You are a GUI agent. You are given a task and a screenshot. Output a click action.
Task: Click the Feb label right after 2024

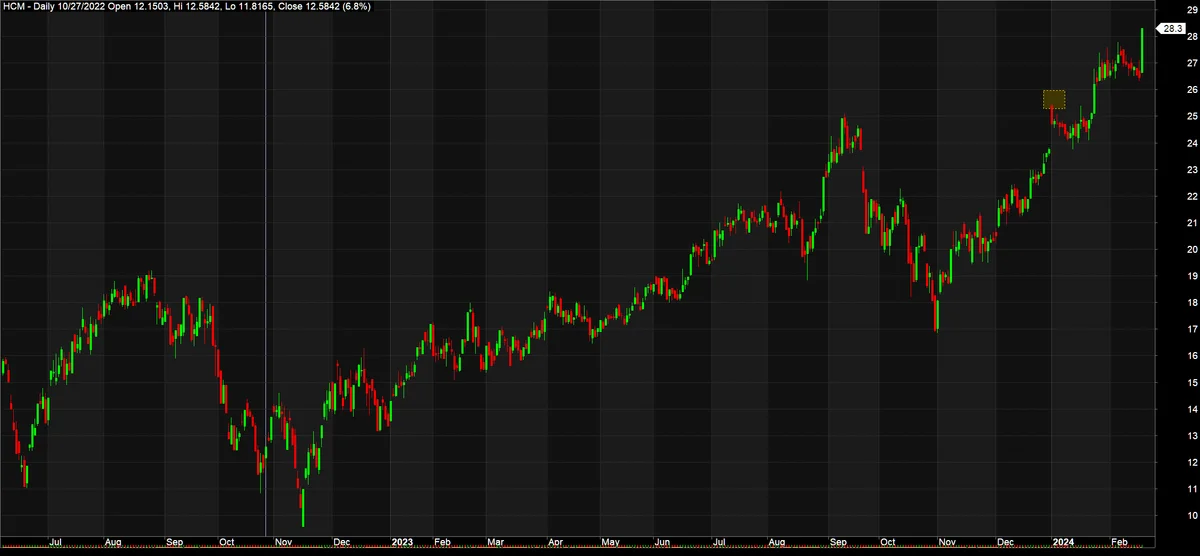pos(1118,541)
